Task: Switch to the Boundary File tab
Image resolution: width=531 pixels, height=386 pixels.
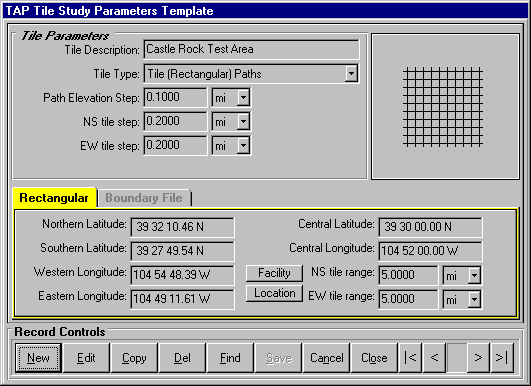Action: click(x=144, y=198)
